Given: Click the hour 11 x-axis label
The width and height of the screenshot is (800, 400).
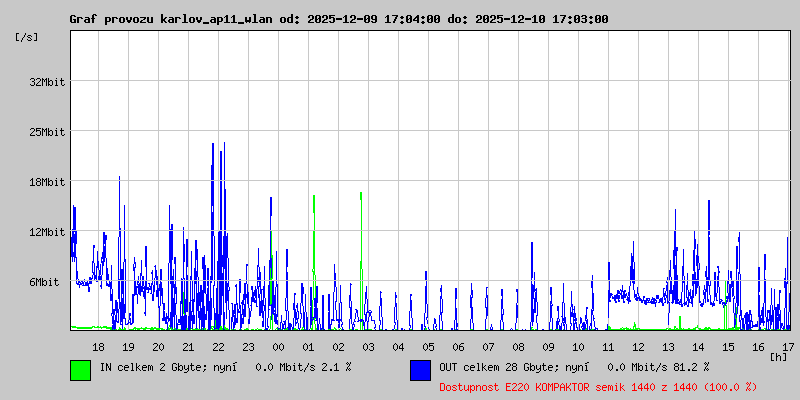Looking at the screenshot, I should (x=608, y=347).
